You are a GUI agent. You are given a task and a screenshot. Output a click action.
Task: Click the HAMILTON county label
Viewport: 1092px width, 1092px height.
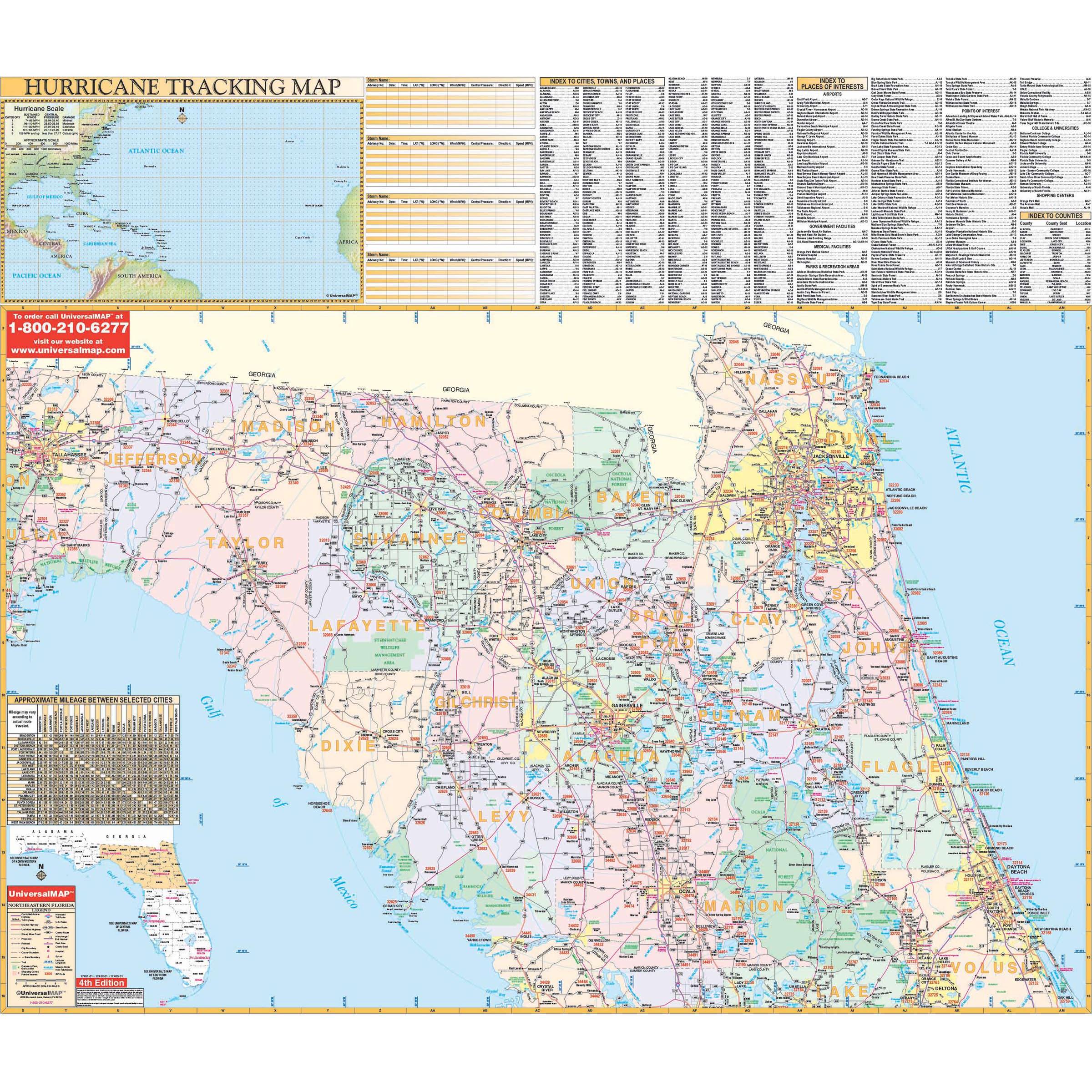[434, 422]
